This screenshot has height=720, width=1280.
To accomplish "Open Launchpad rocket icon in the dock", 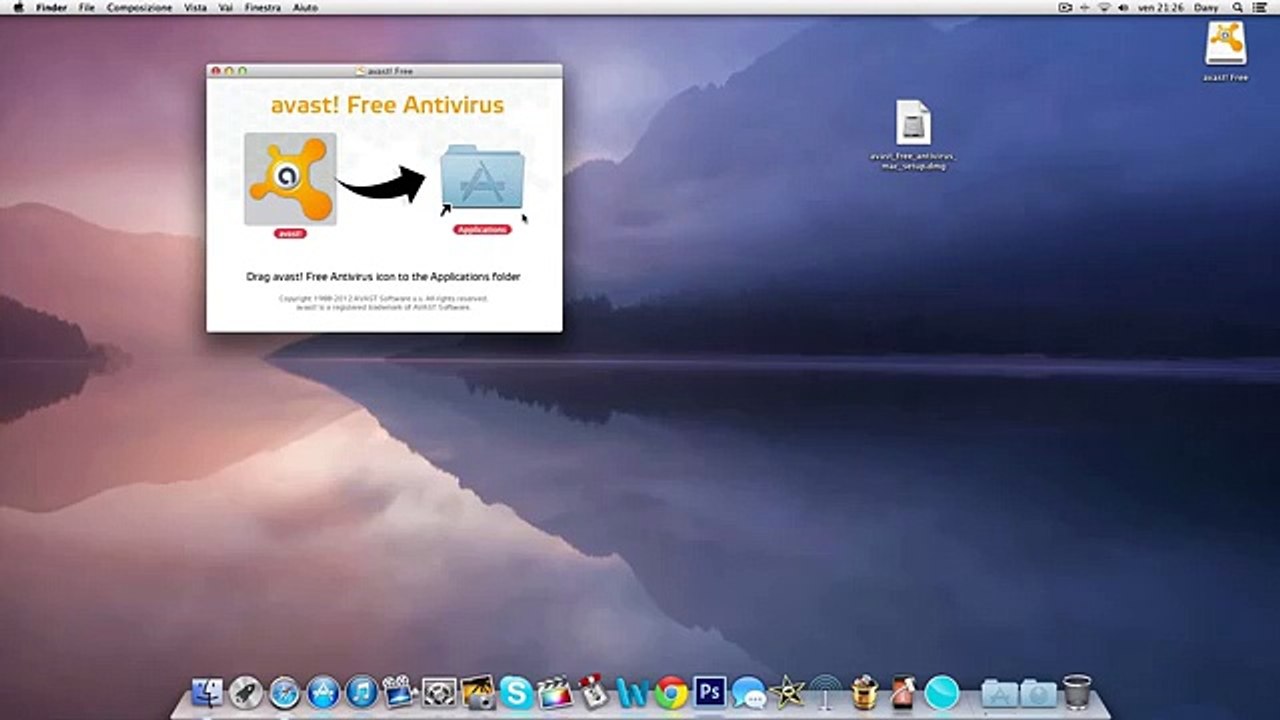I will click(246, 692).
